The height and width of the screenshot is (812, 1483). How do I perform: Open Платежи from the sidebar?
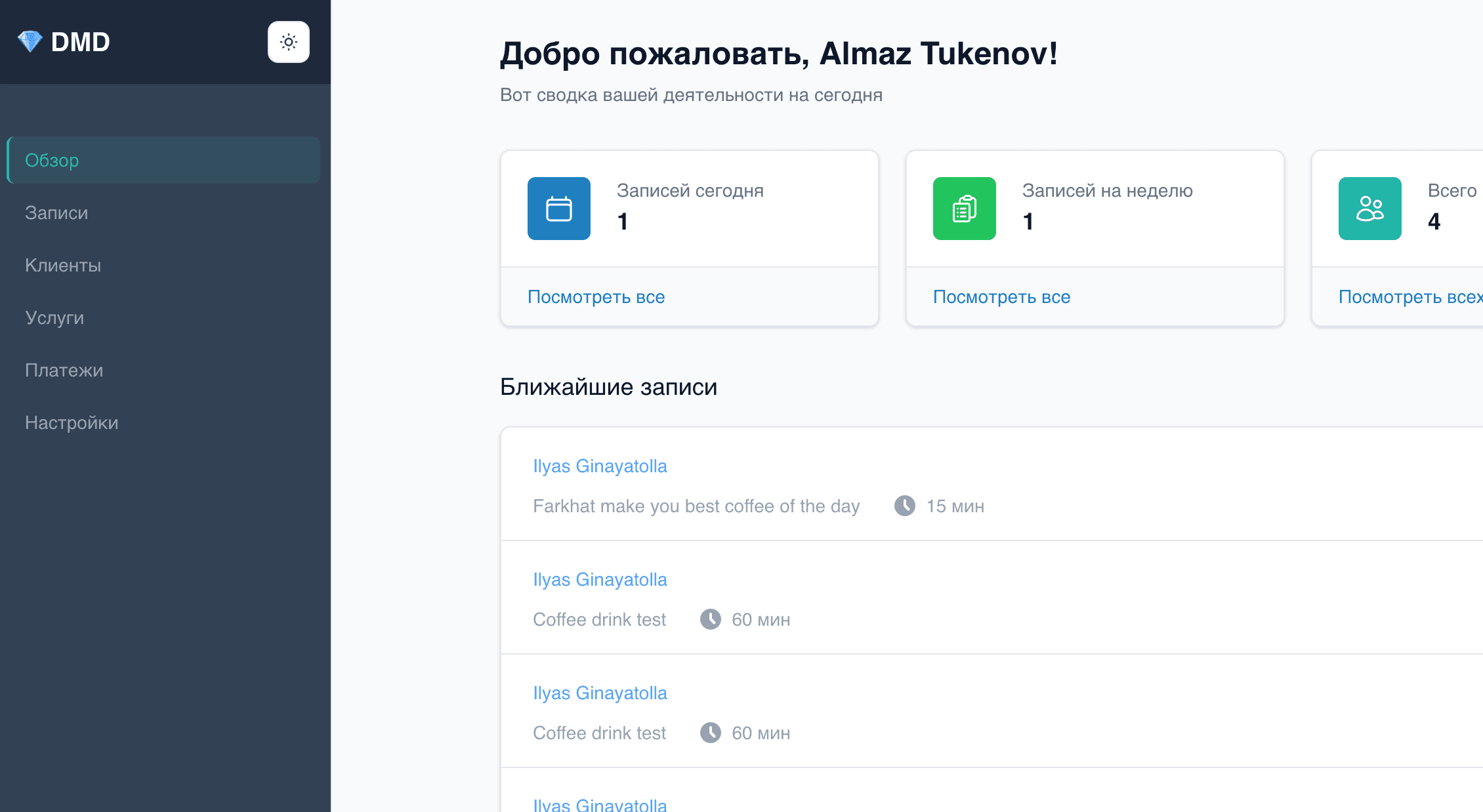click(x=163, y=370)
